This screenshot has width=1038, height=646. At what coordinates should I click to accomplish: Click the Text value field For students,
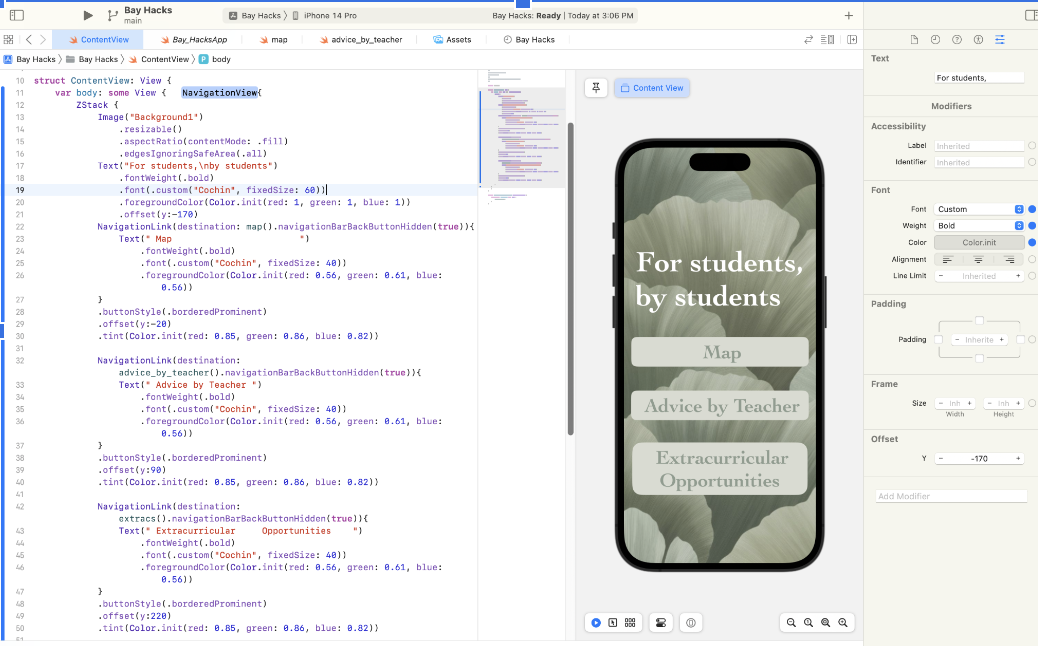[979, 77]
